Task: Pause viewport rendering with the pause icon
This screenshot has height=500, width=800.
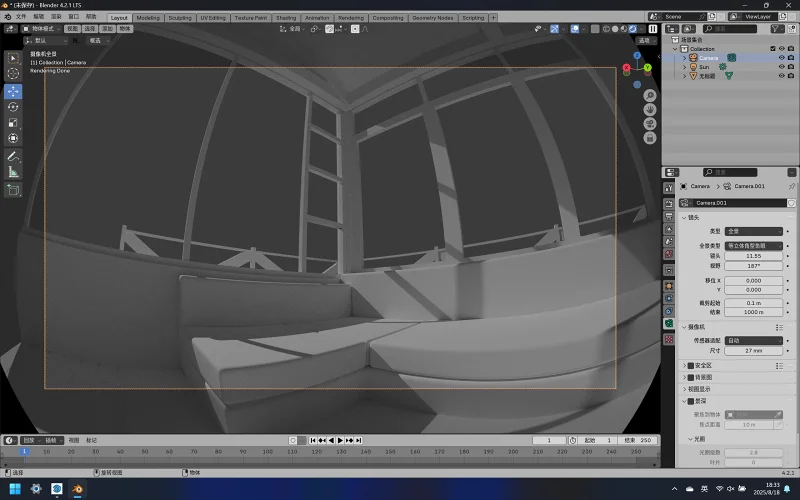Action: click(x=653, y=29)
